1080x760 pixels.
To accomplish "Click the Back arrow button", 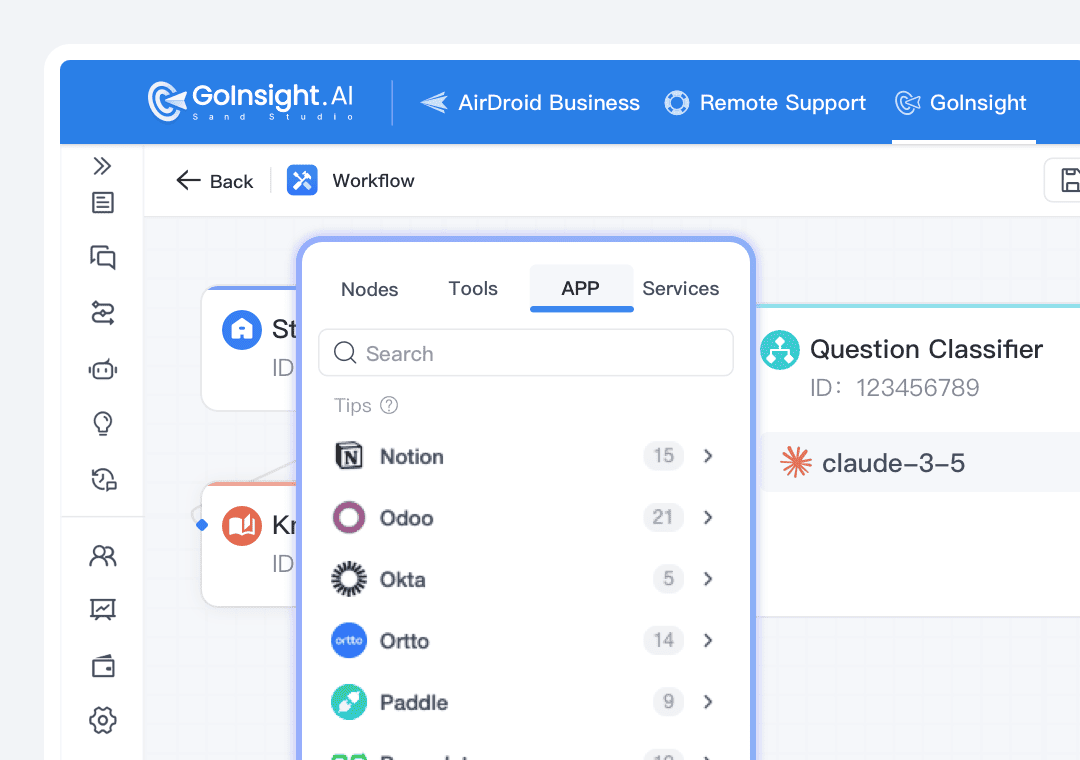I will (x=214, y=181).
